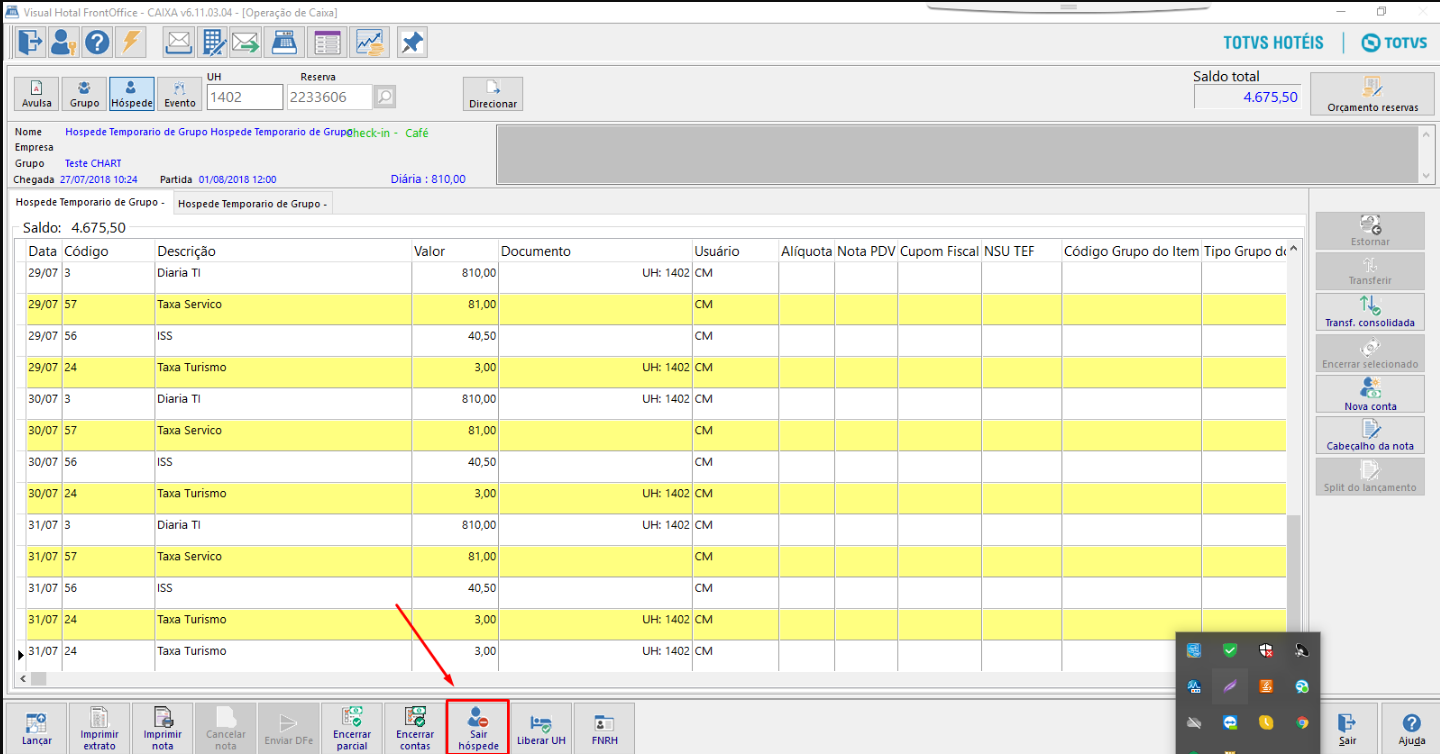Click the blue pushpin toolbar icon

(412, 42)
